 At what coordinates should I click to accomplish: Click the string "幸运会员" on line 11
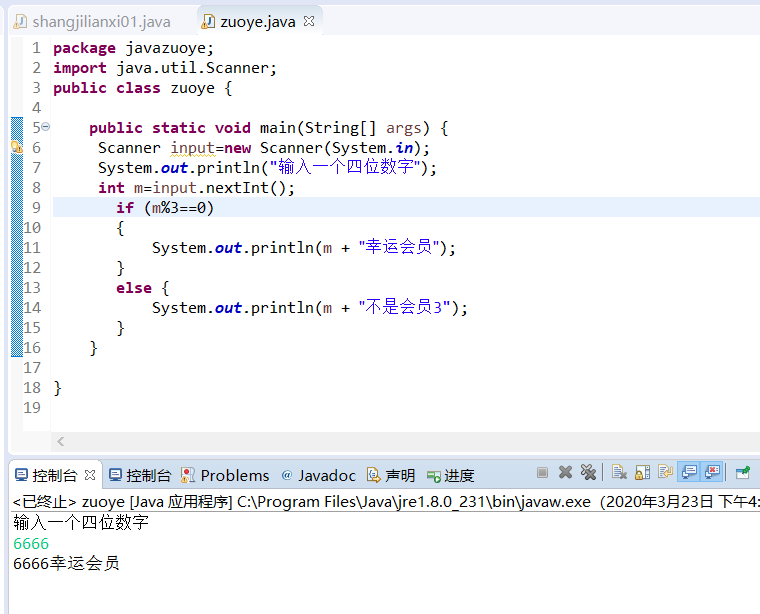[x=399, y=247]
